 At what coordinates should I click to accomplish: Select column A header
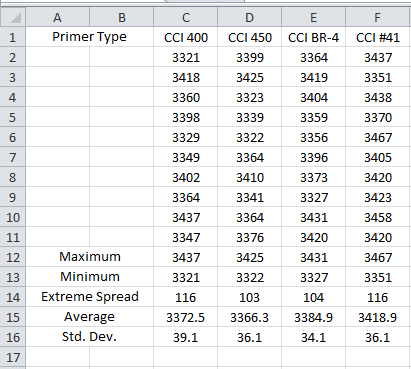[57, 17]
